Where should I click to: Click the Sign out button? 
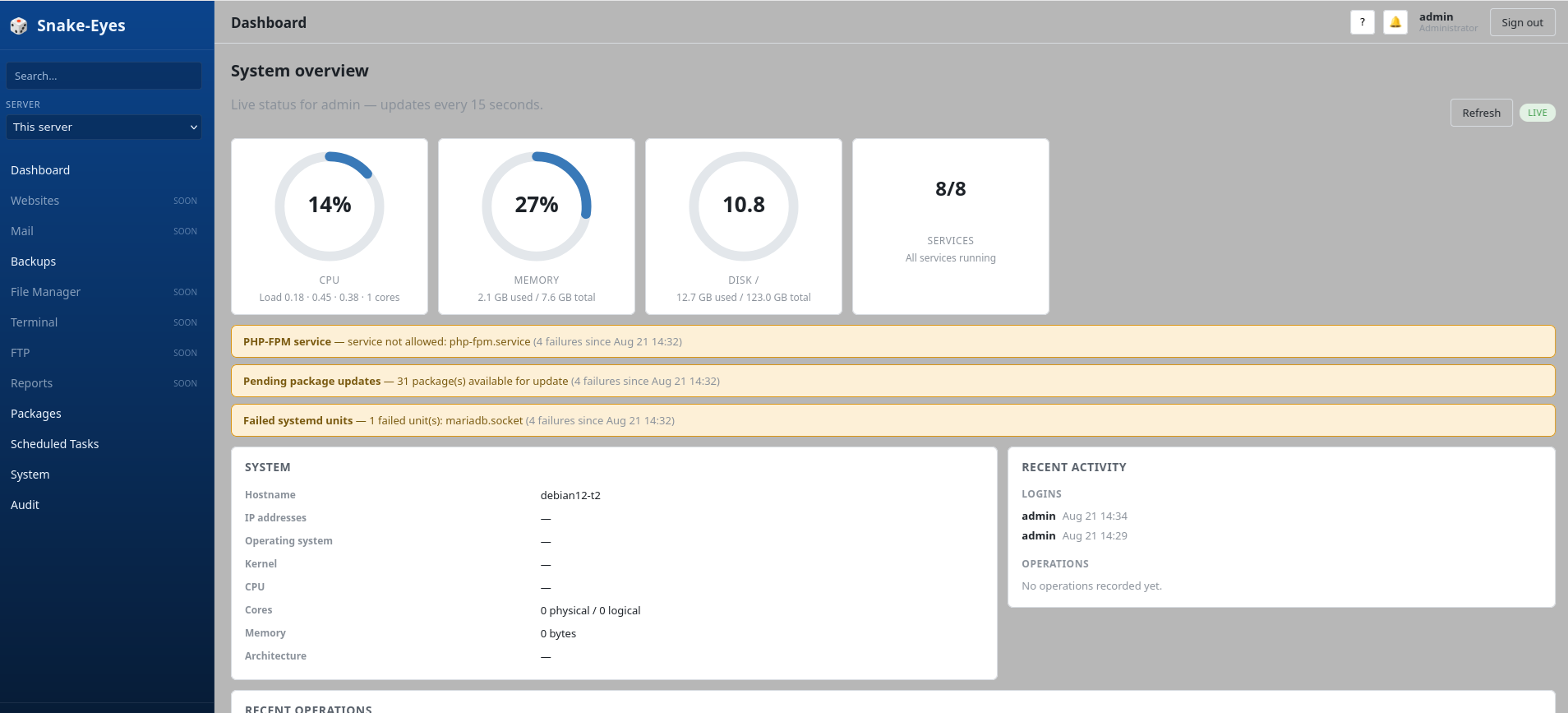point(1522,22)
